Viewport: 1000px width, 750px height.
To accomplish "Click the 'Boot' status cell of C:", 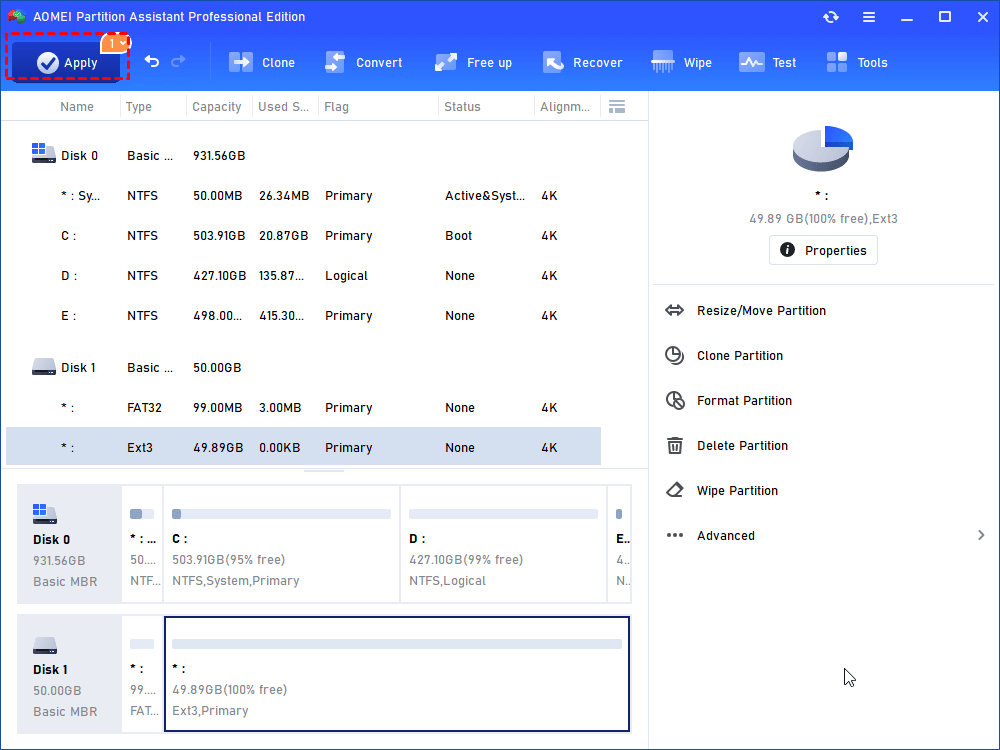I will pyautogui.click(x=459, y=236).
